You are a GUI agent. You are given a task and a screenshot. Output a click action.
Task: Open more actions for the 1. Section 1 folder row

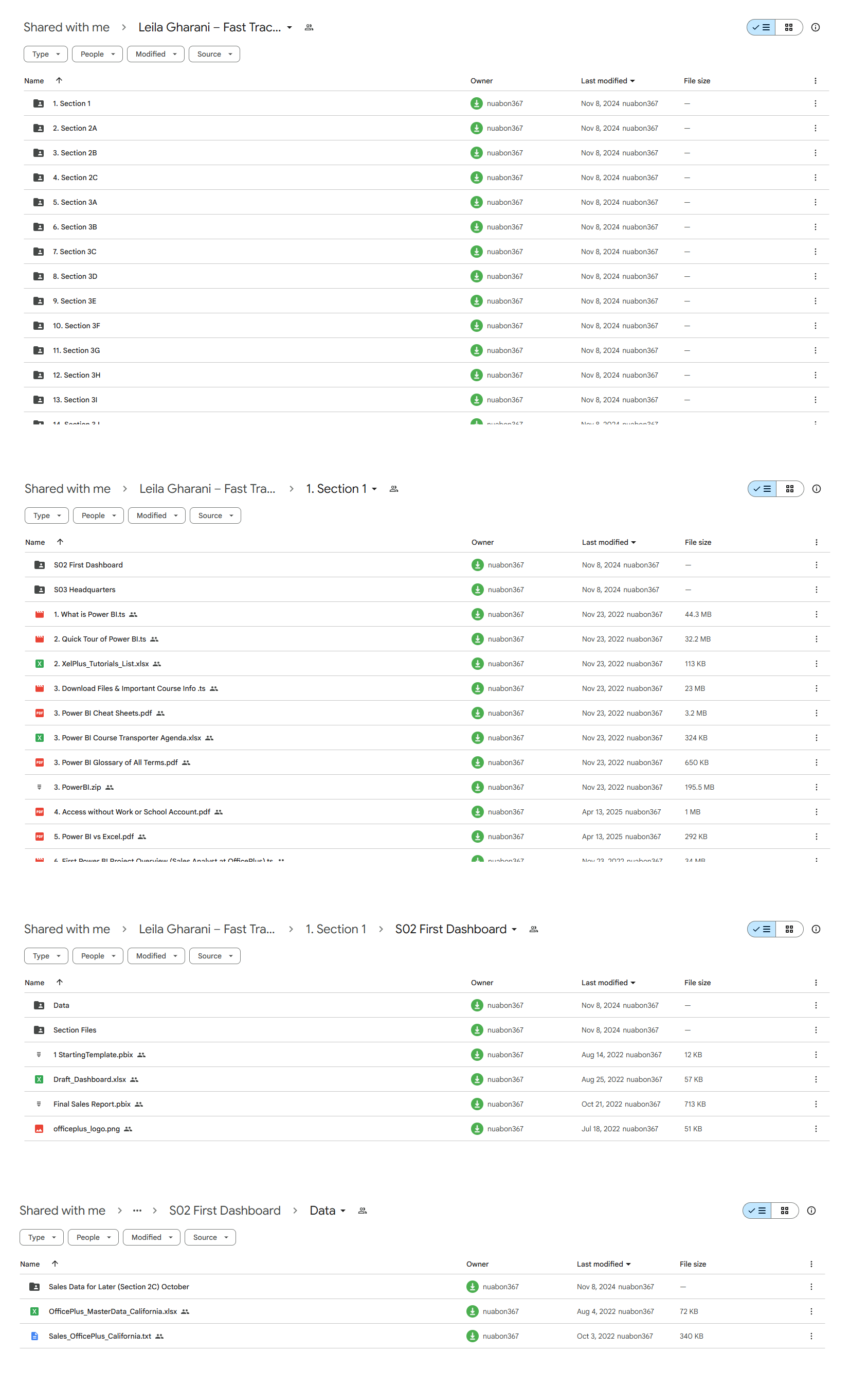pyautogui.click(x=815, y=103)
